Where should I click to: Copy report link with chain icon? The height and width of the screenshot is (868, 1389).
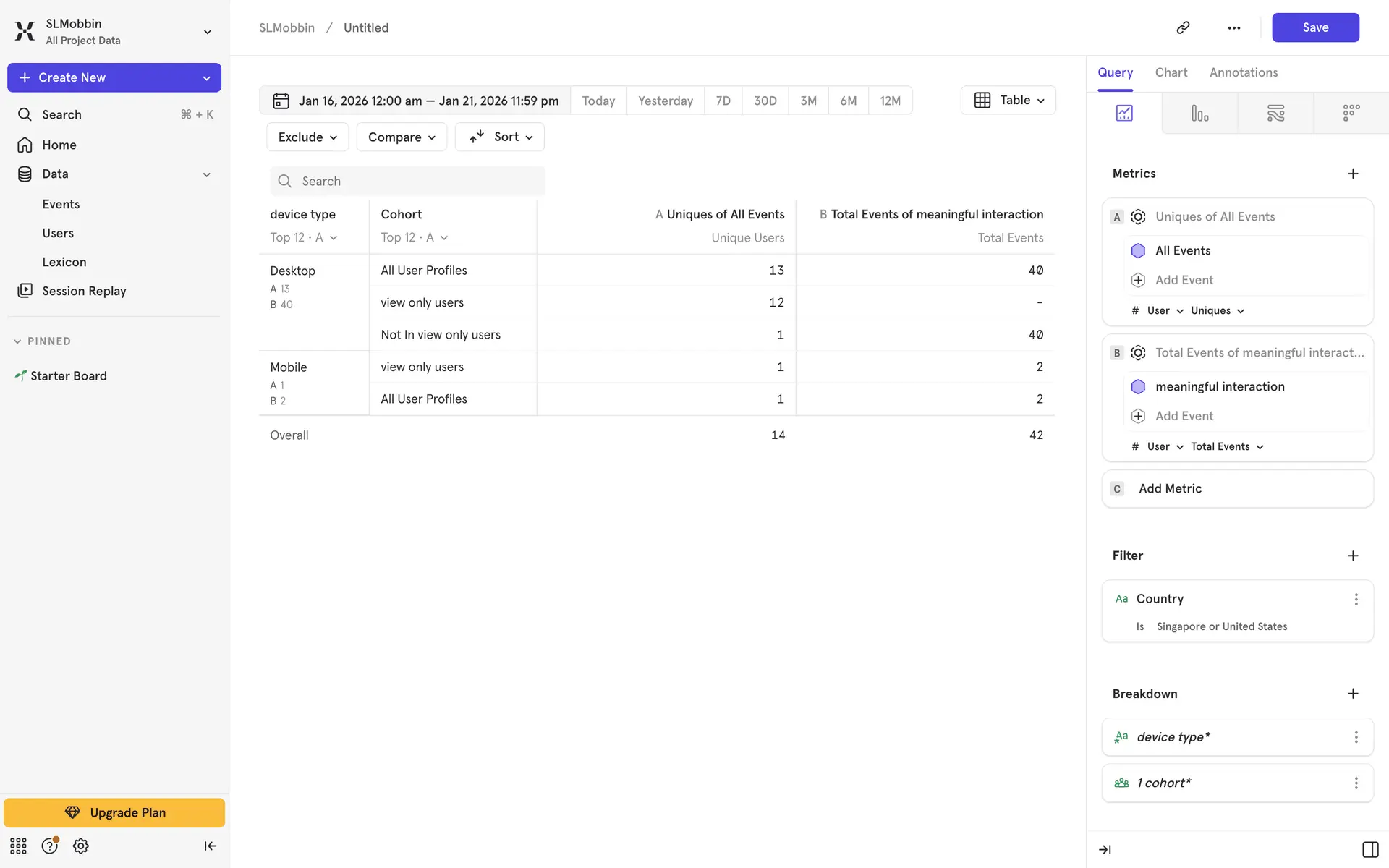(1183, 27)
